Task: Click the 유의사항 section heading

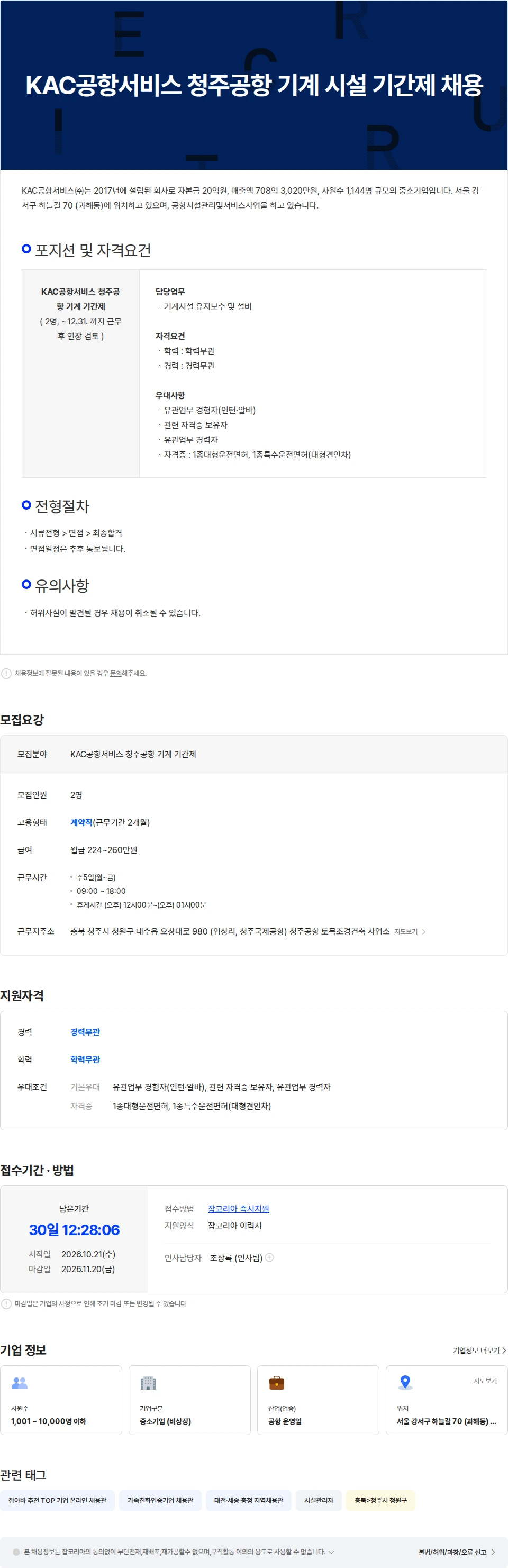Action: [x=62, y=586]
